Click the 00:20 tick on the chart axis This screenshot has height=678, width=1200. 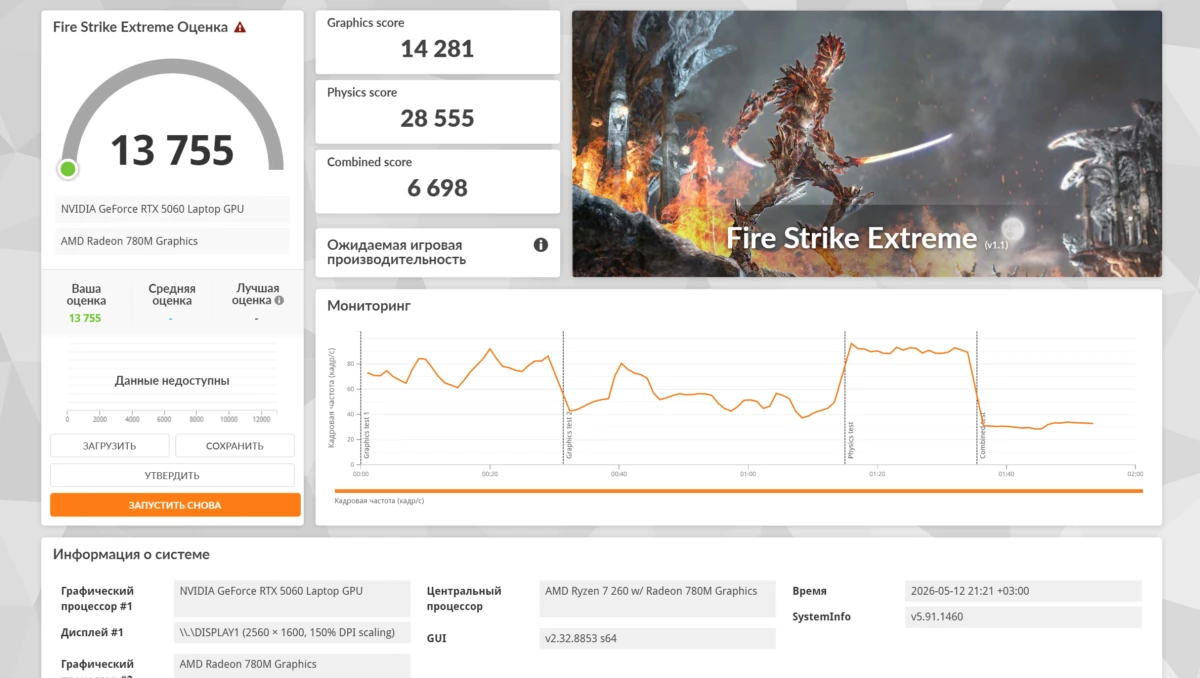coord(489,474)
